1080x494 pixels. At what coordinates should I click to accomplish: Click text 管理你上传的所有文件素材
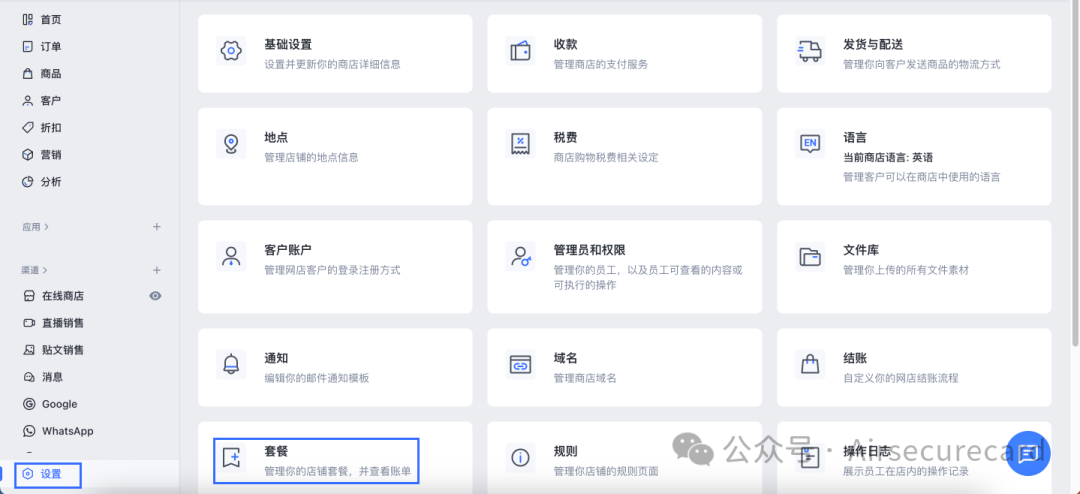[x=906, y=270]
